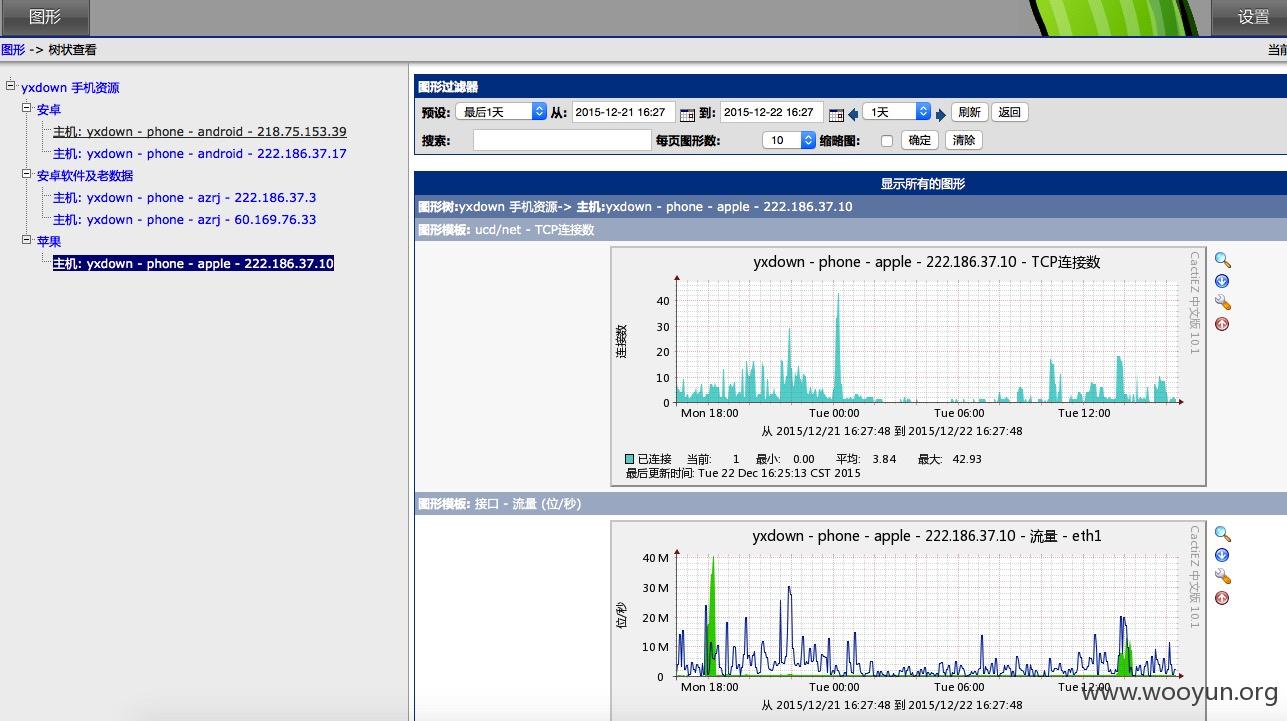Click the 刷新 refresh button
Screen dimensions: 1287x721
pyautogui.click(x=969, y=112)
